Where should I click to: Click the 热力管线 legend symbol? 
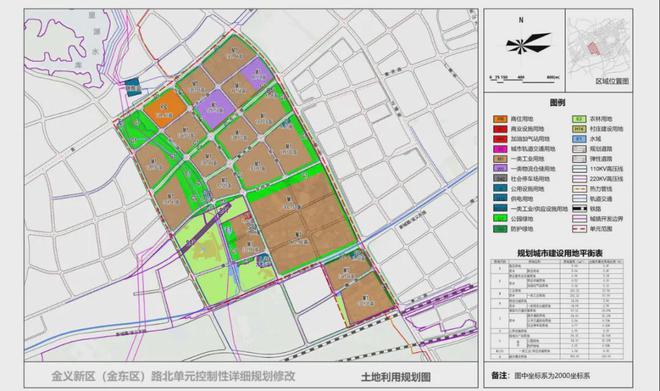click(x=579, y=189)
